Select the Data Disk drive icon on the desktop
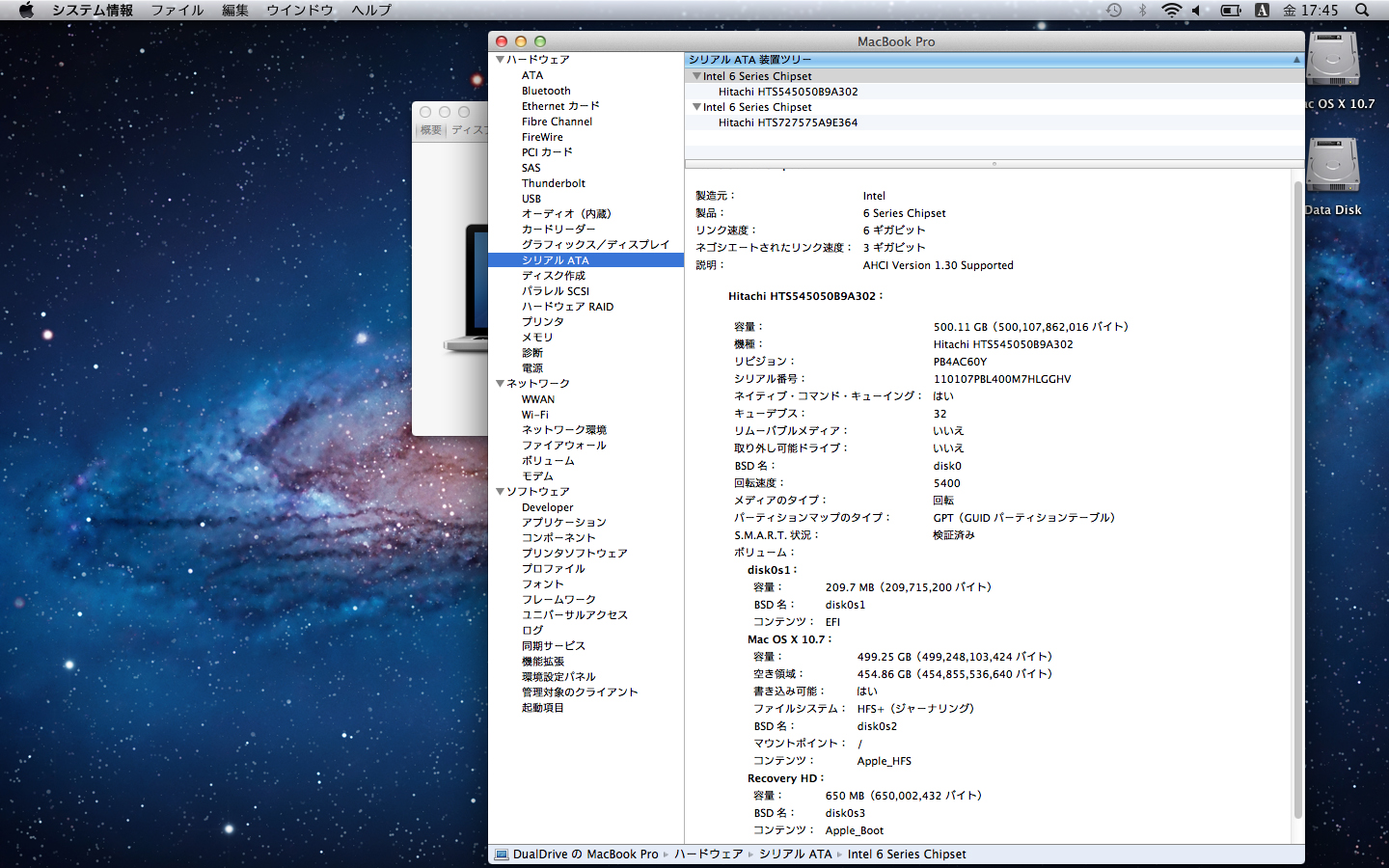 click(1333, 166)
